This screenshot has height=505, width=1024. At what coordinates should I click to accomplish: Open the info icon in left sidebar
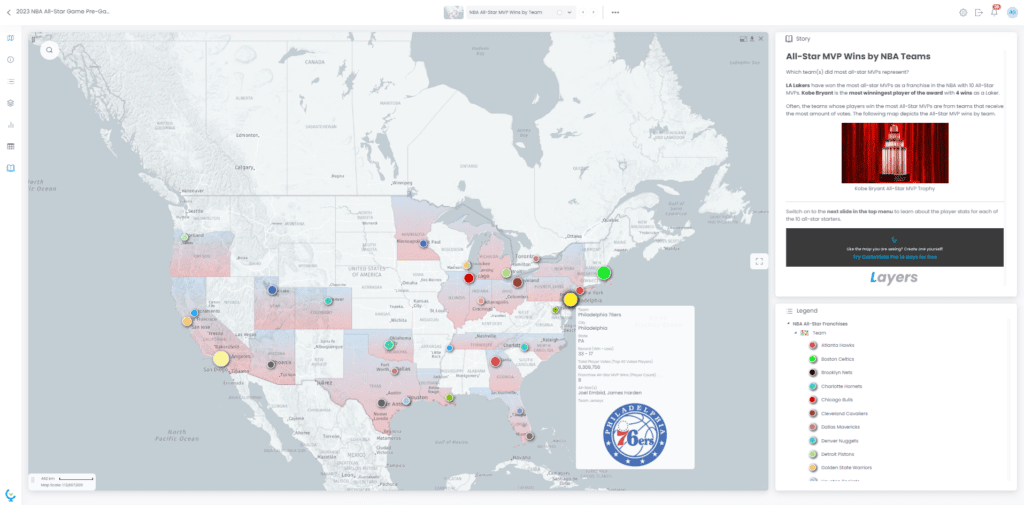tap(10, 59)
